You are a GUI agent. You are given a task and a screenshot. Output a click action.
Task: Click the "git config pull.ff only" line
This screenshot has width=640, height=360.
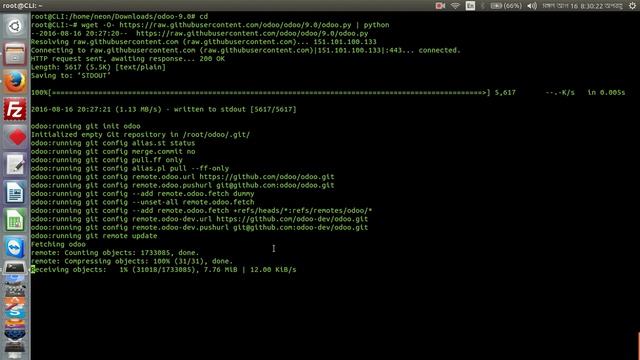point(107,160)
